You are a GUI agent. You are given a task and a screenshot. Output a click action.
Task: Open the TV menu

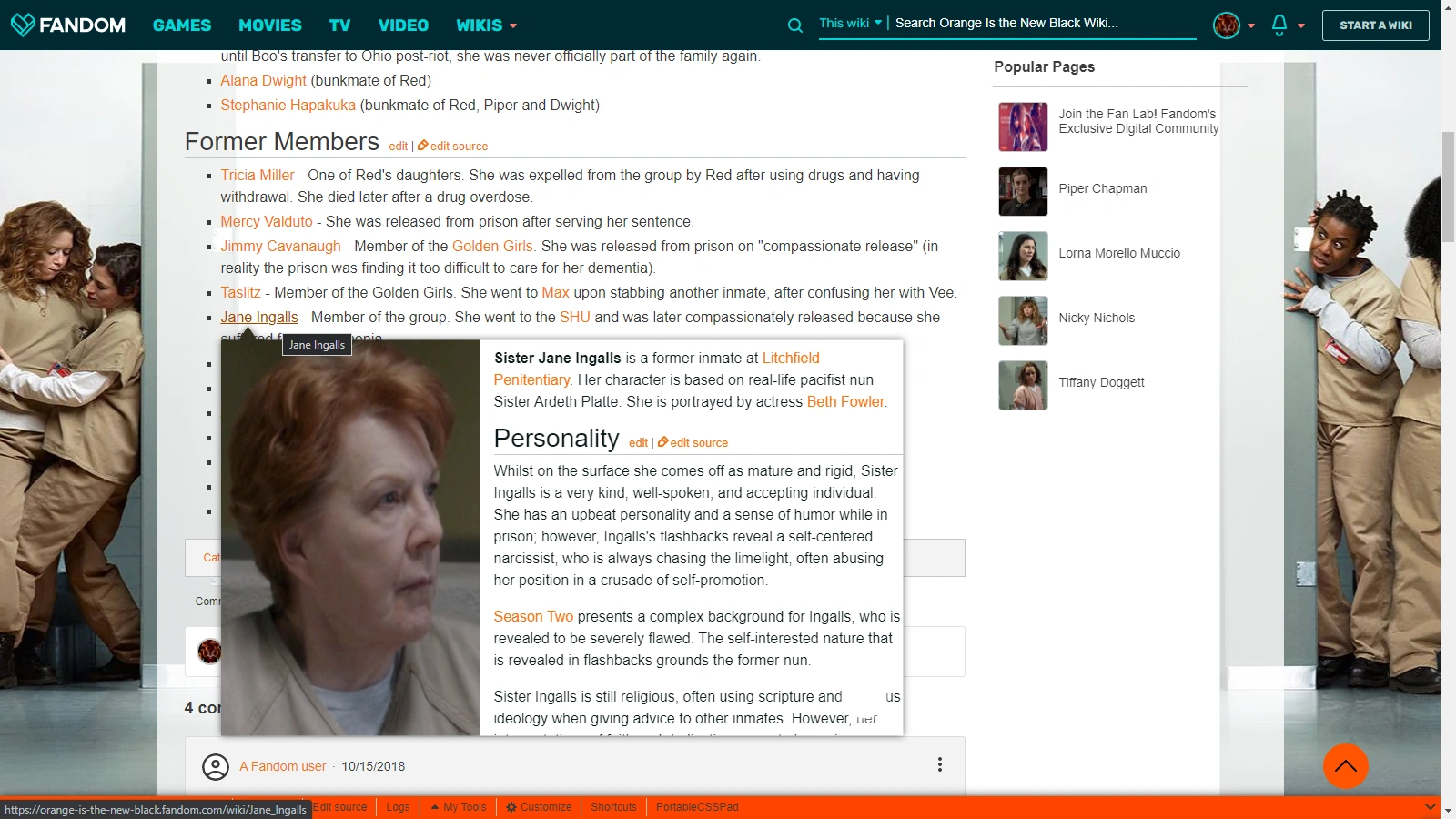[340, 25]
